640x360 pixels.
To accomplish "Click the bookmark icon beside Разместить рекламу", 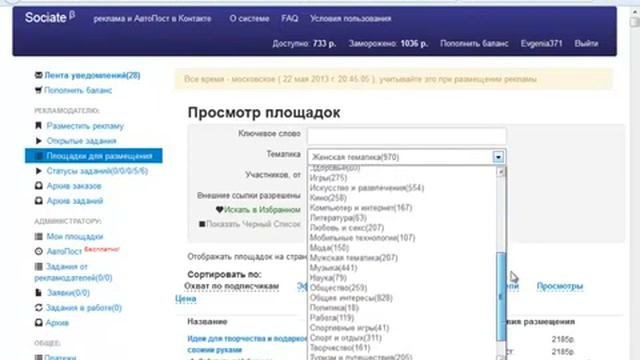I will point(38,126).
